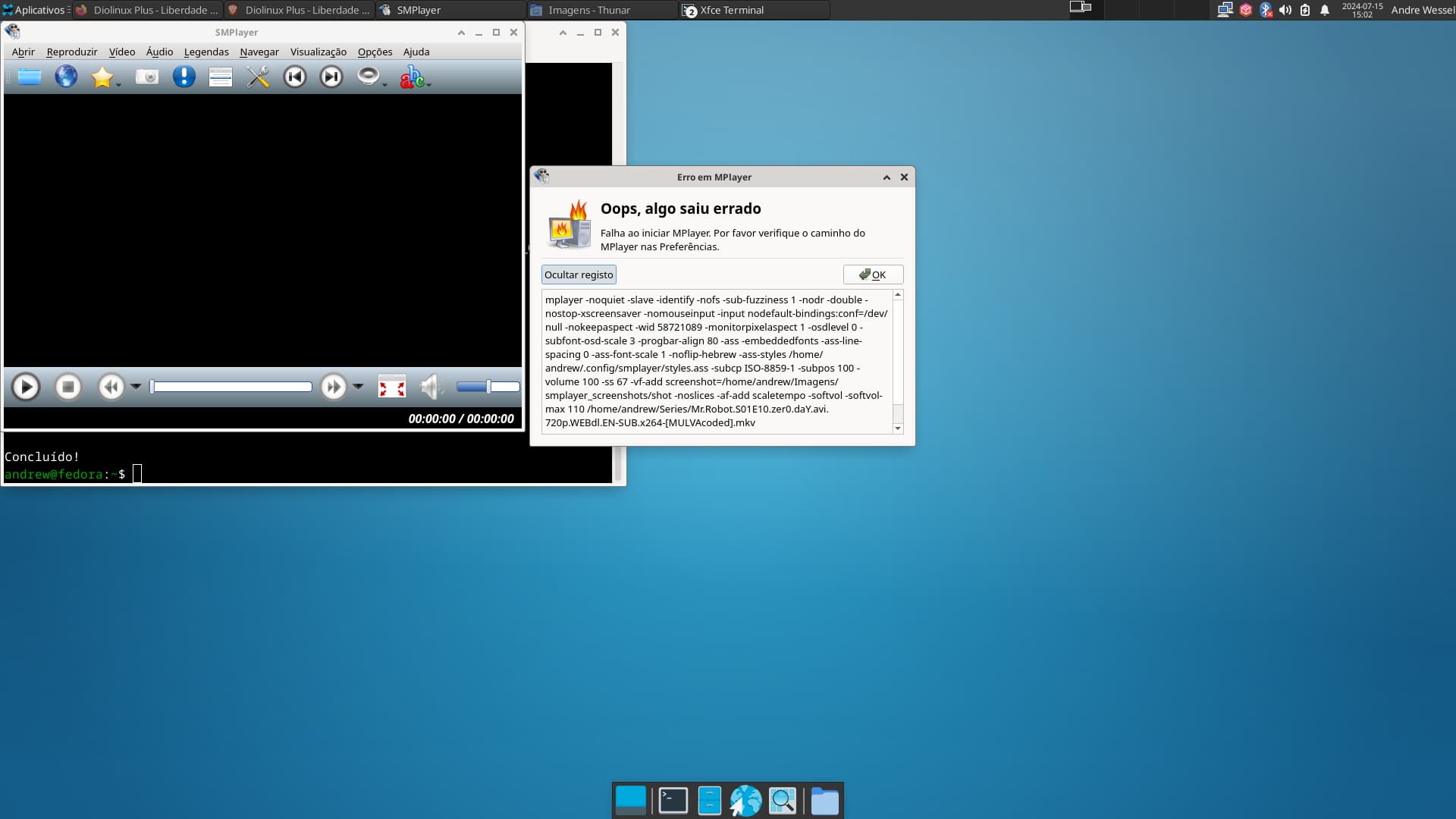Image resolution: width=1456 pixels, height=819 pixels.
Task: Click the audio speaker track icon in toolbar
Action: (368, 76)
